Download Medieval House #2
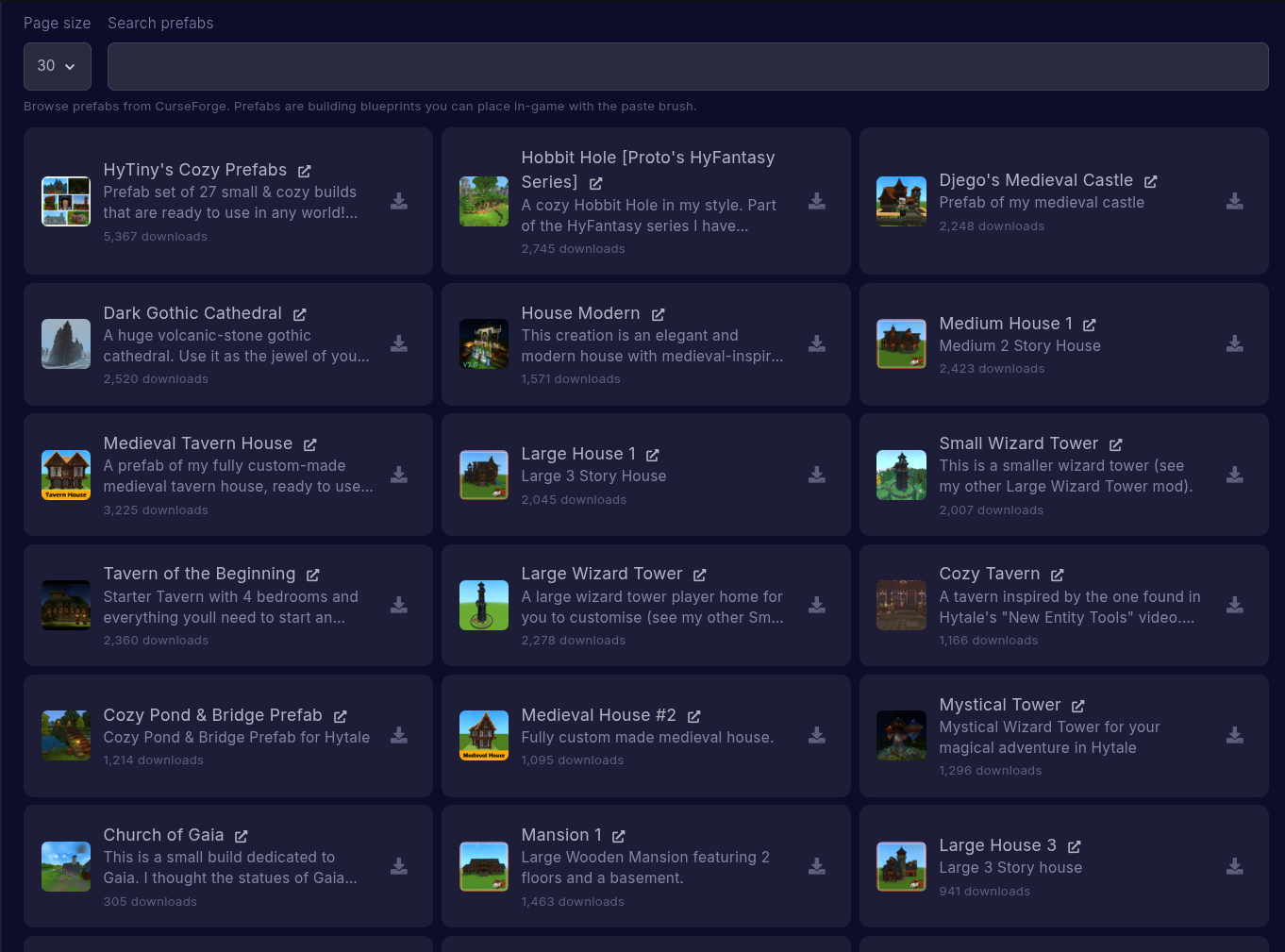 [x=816, y=735]
